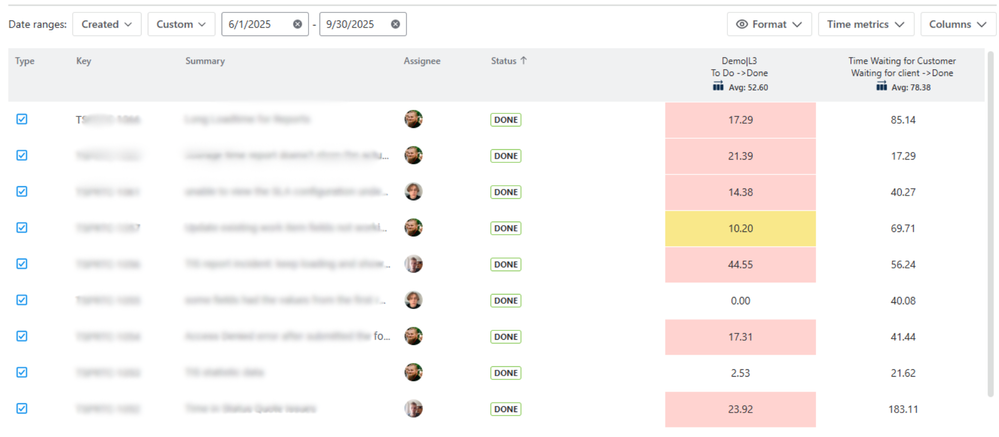
Task: Open the Custom range dropdown
Action: pos(181,24)
